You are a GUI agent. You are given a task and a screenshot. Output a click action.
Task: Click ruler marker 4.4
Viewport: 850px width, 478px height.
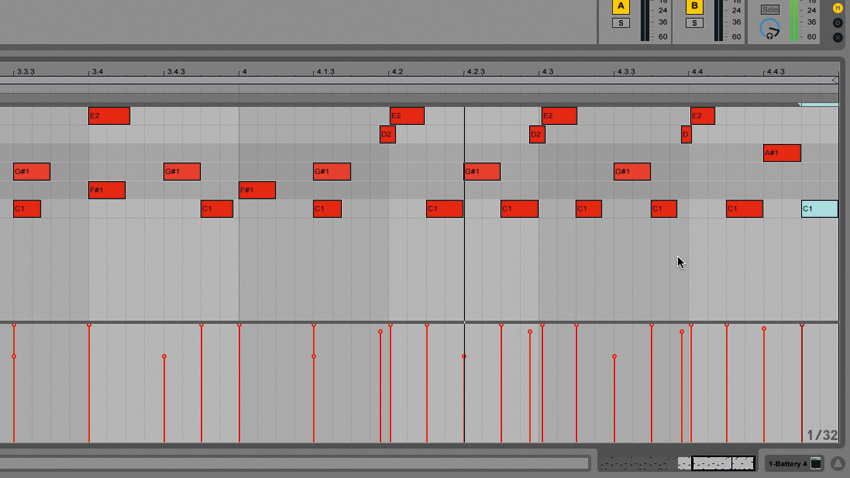[697, 72]
